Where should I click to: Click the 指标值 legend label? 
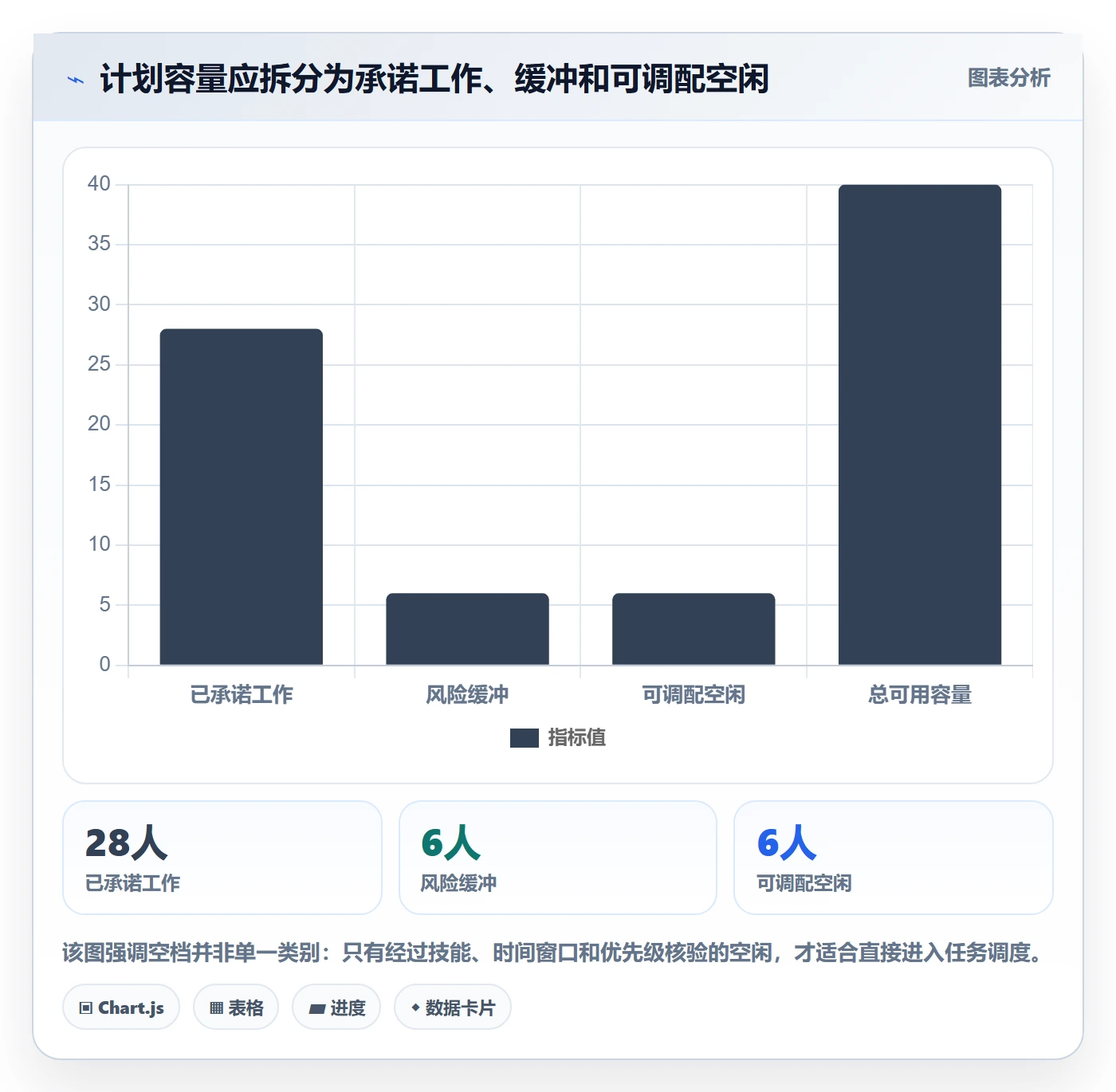pyautogui.click(x=577, y=738)
